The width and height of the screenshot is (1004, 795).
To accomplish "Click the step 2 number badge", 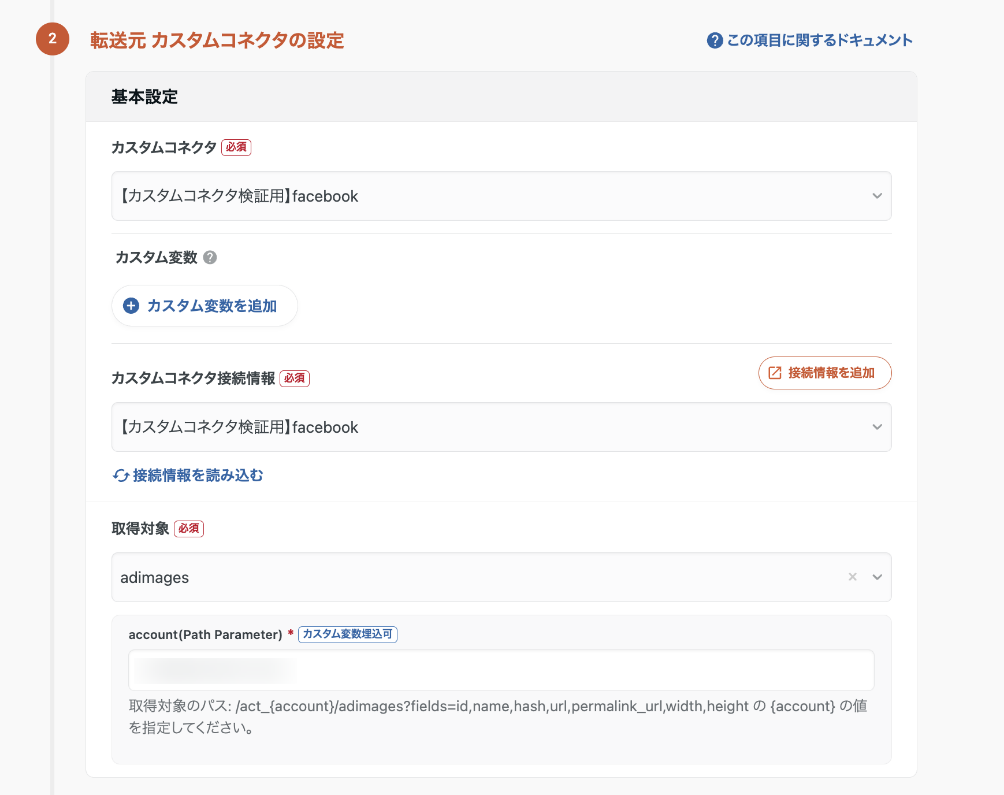I will point(52,40).
